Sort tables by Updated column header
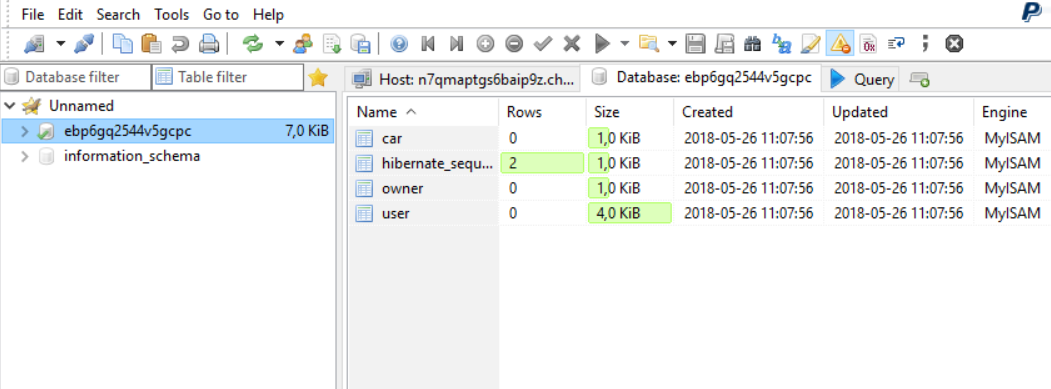 pyautogui.click(x=899, y=112)
